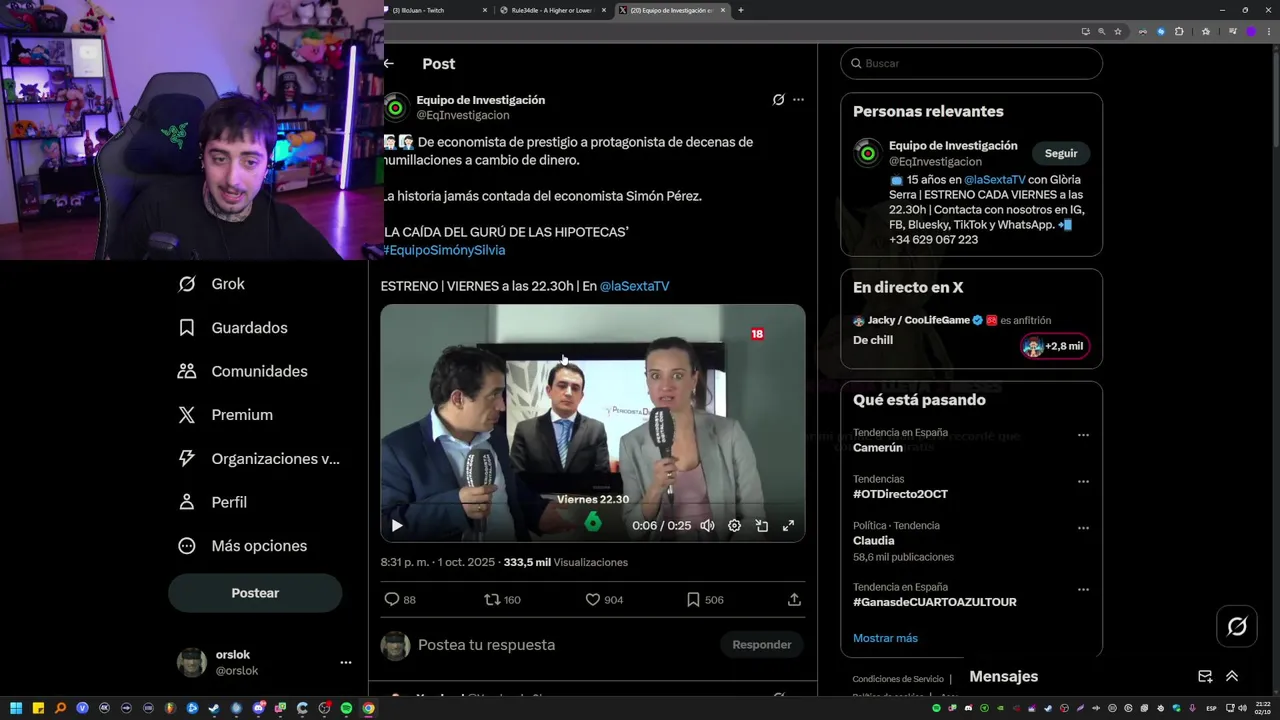Open Spotify from taskbar
This screenshot has width=1280, height=720.
[x=346, y=708]
